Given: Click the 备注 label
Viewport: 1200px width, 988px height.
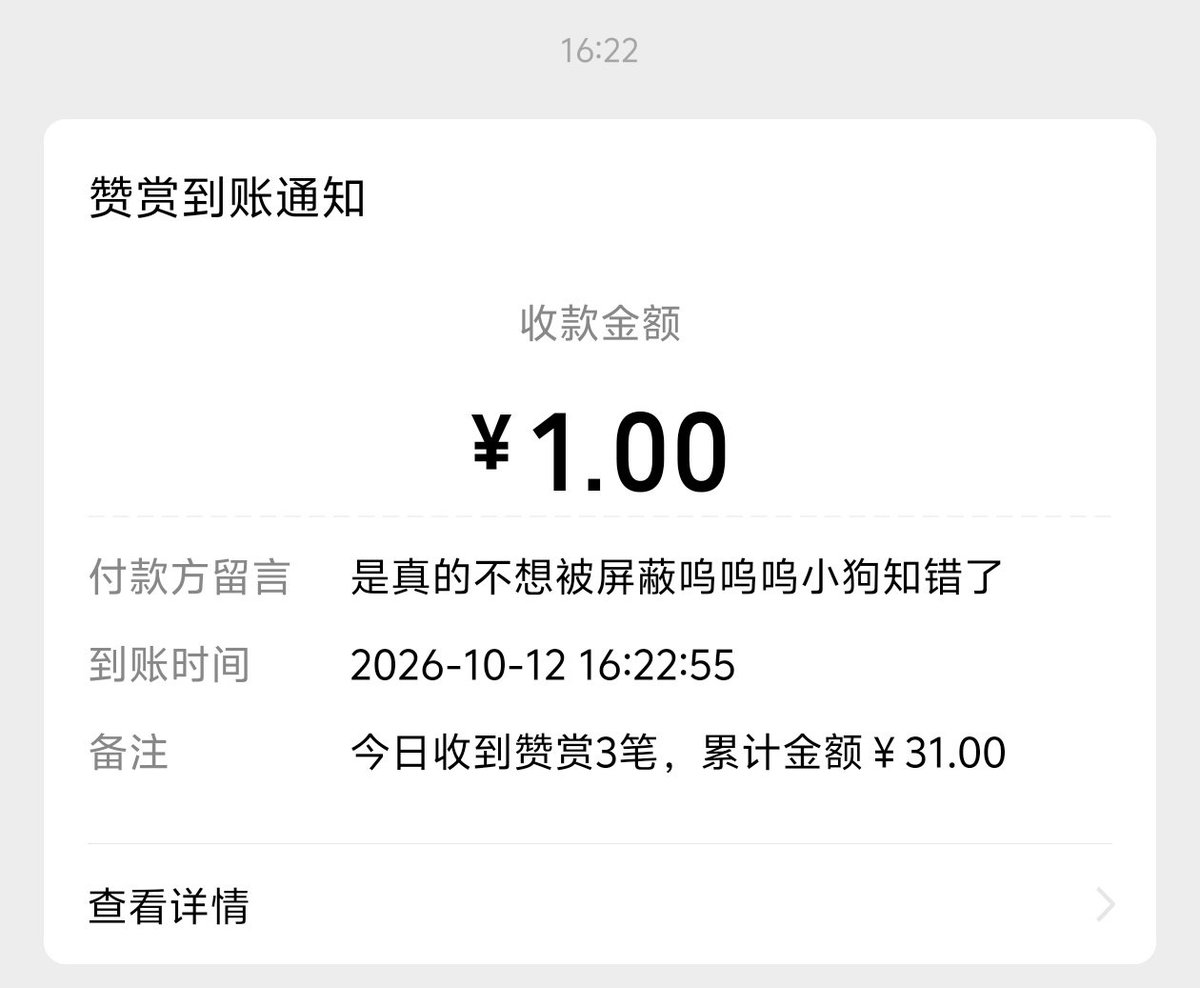Looking at the screenshot, I should click(x=129, y=753).
